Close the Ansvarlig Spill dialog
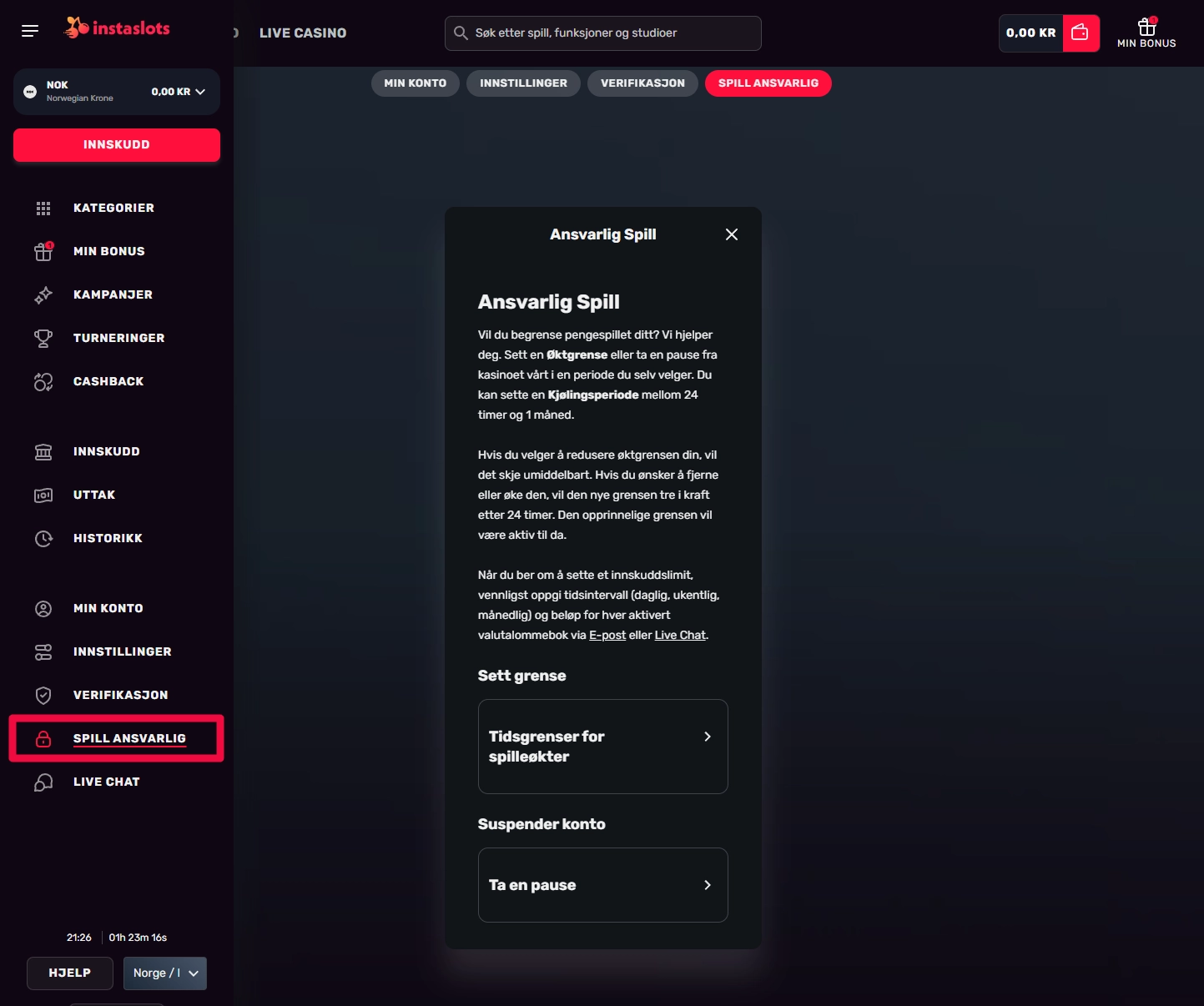The width and height of the screenshot is (1204, 1006). [732, 234]
